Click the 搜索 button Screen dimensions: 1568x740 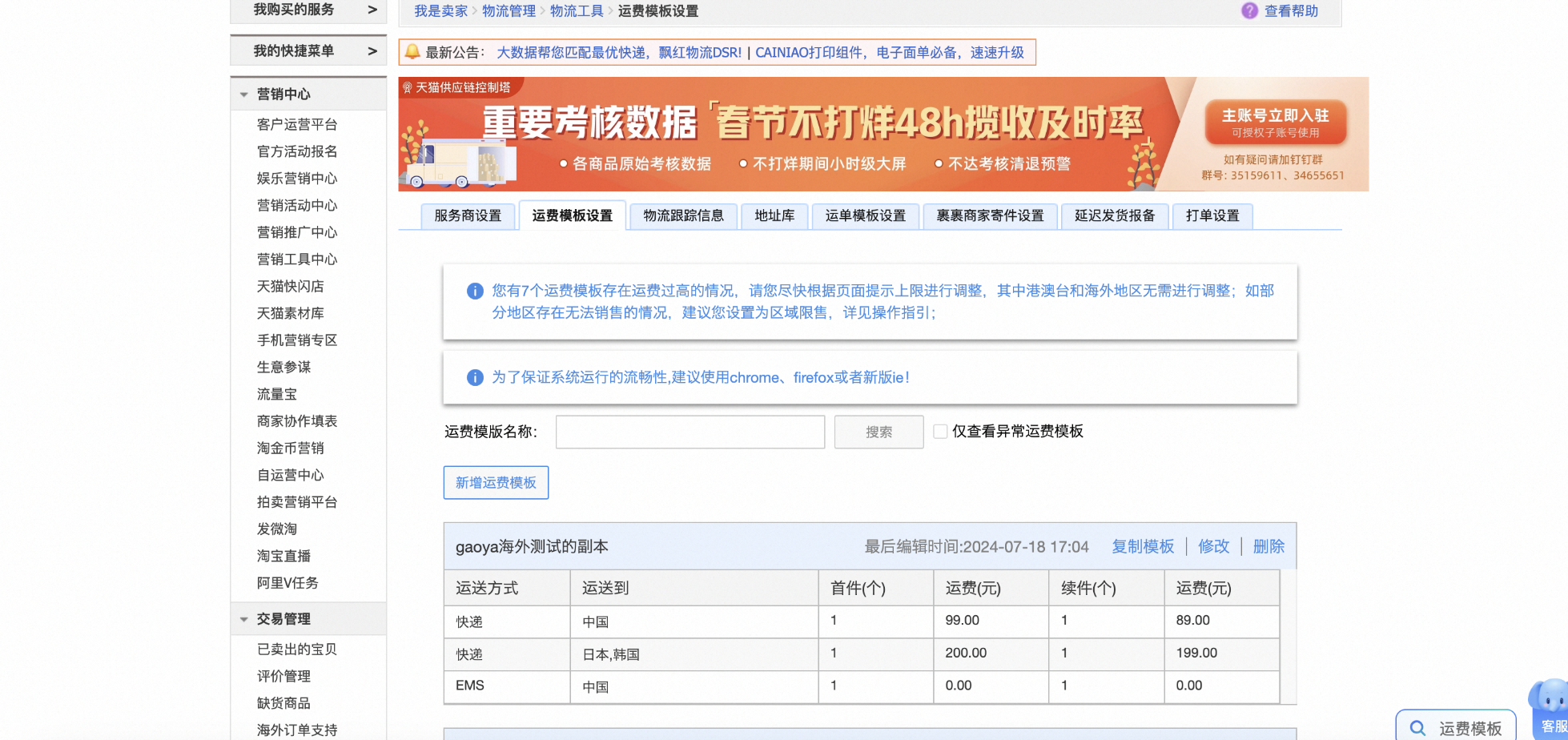[x=878, y=432]
